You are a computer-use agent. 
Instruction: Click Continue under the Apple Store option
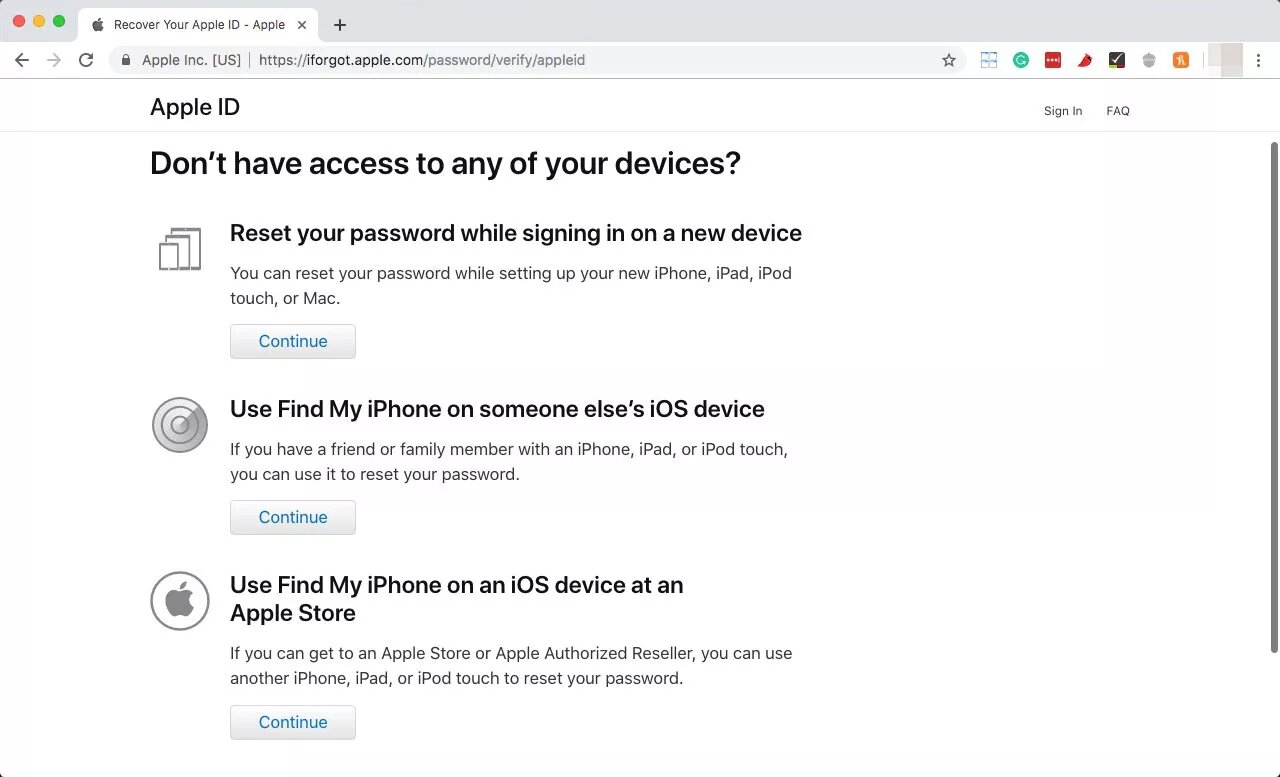pyautogui.click(x=292, y=722)
